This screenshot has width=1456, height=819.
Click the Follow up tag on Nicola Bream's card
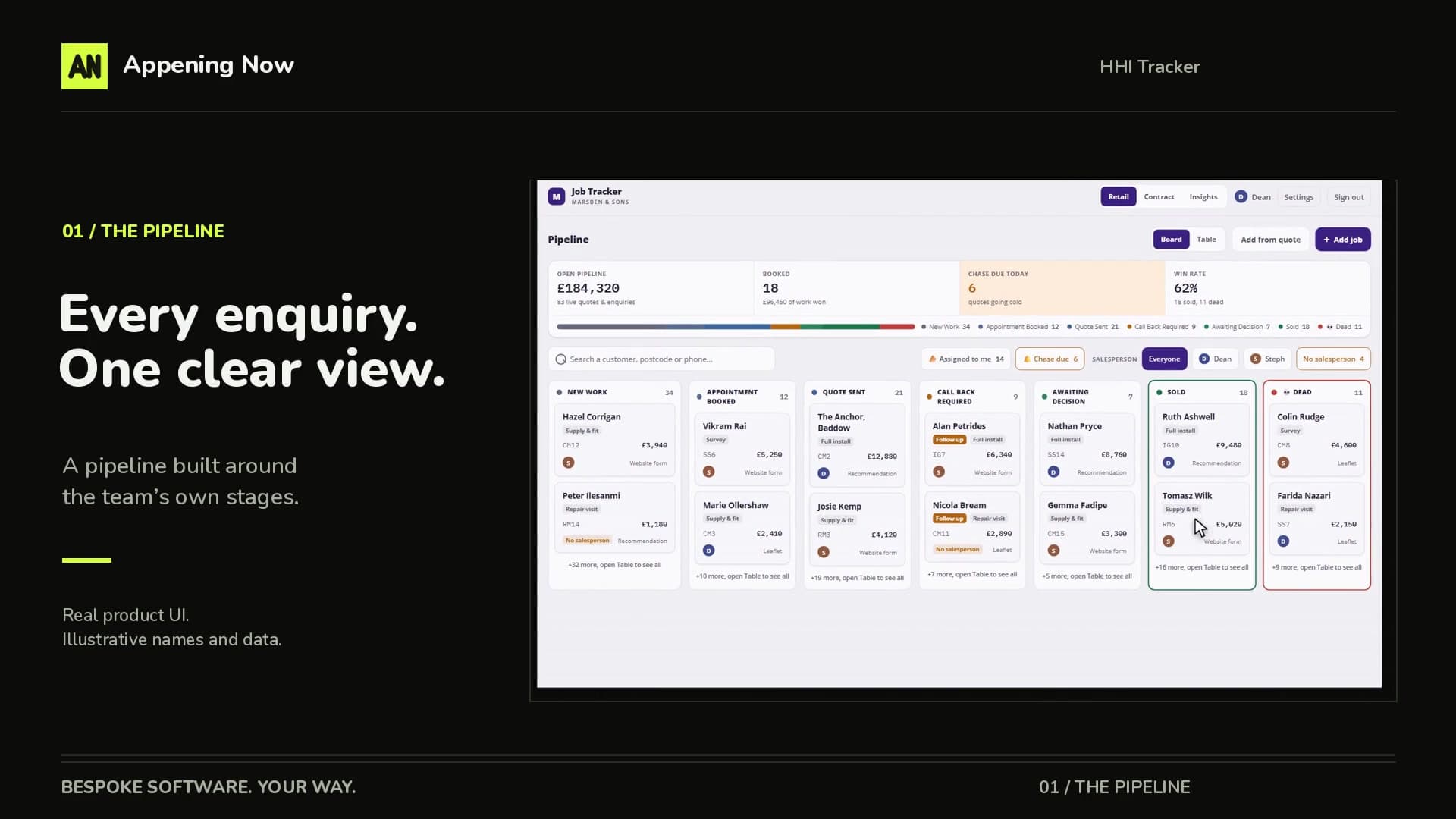[949, 519]
